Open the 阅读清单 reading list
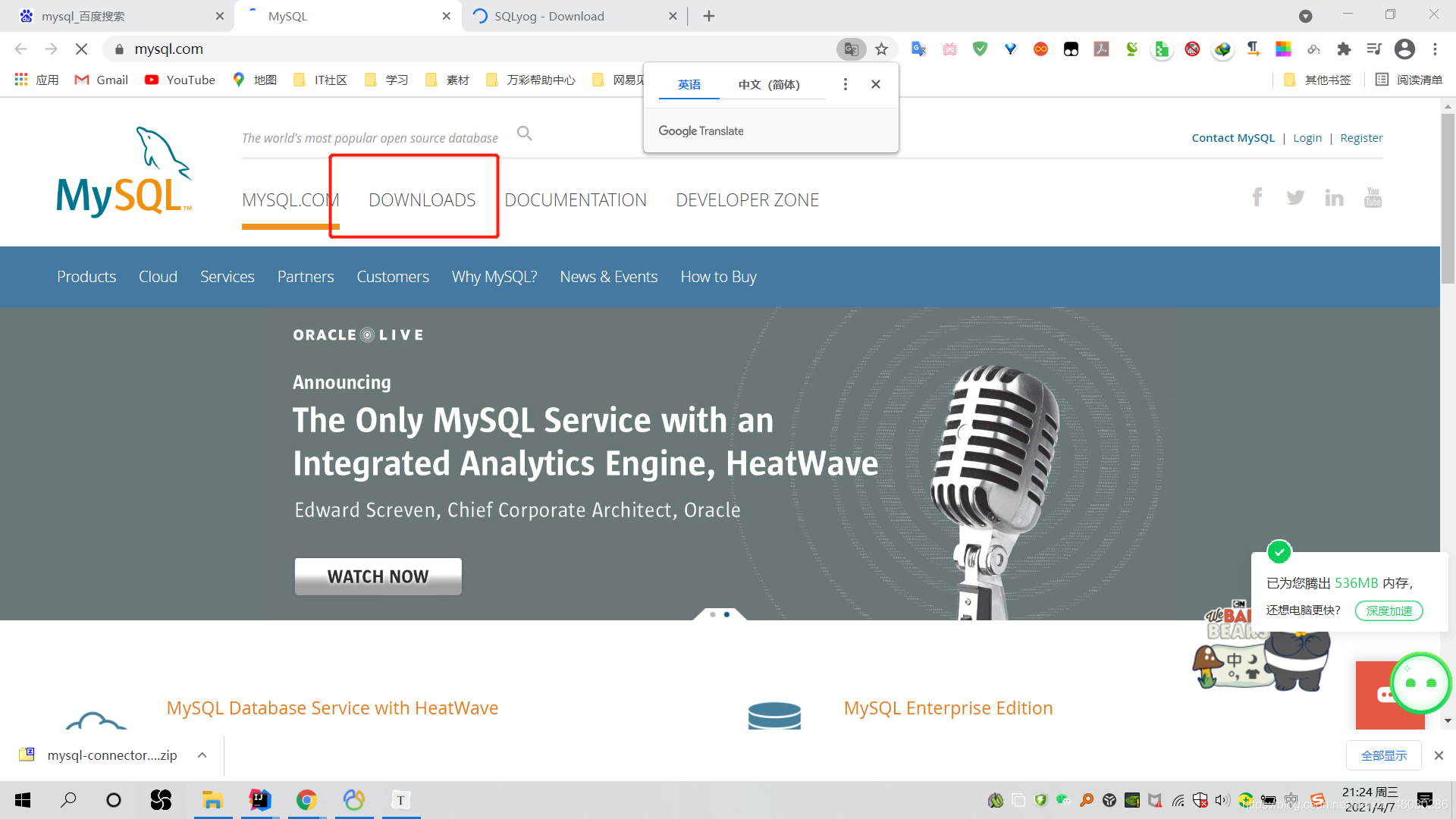The image size is (1456, 819). pos(1409,80)
